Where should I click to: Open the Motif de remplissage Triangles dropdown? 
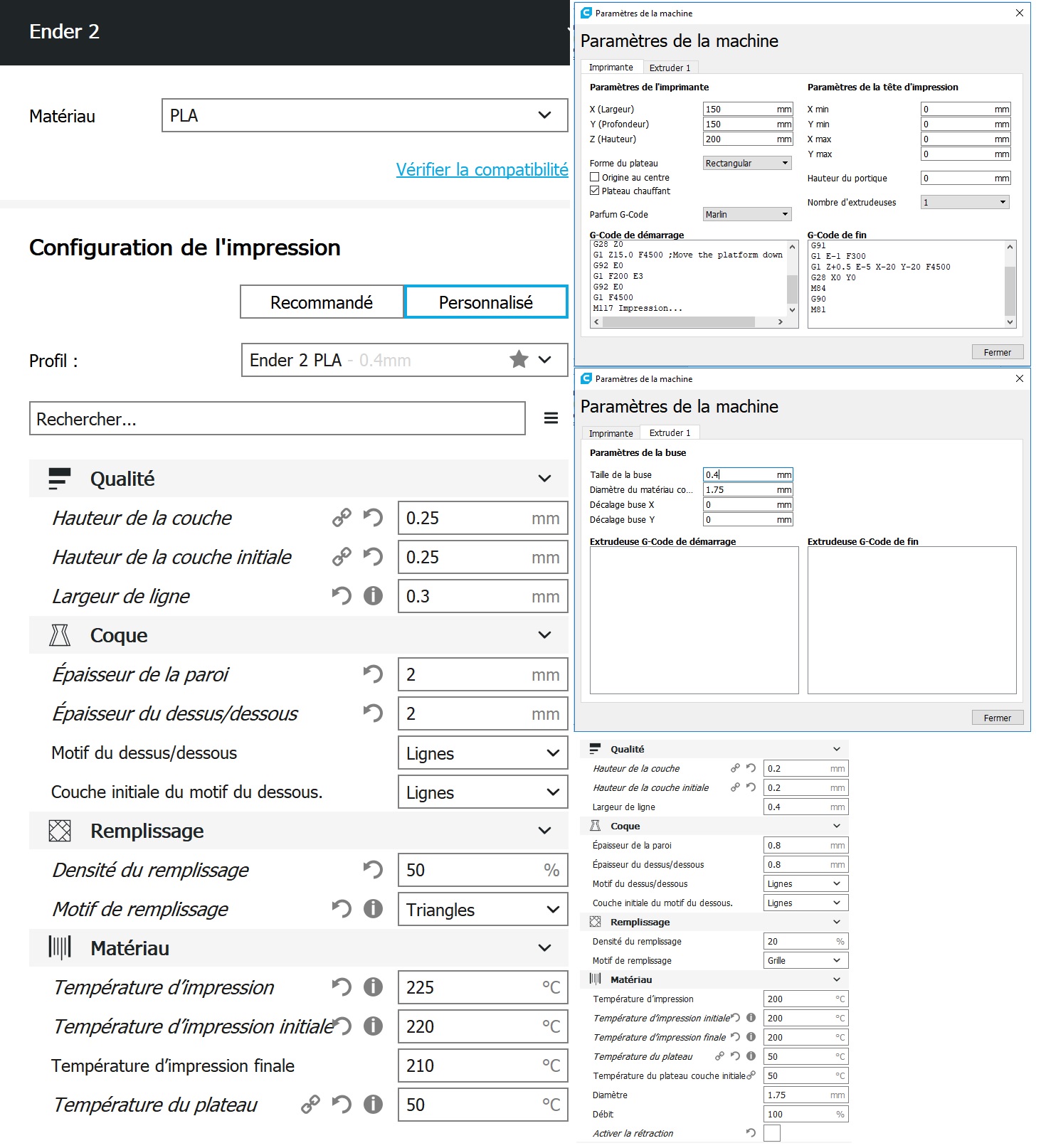(482, 910)
